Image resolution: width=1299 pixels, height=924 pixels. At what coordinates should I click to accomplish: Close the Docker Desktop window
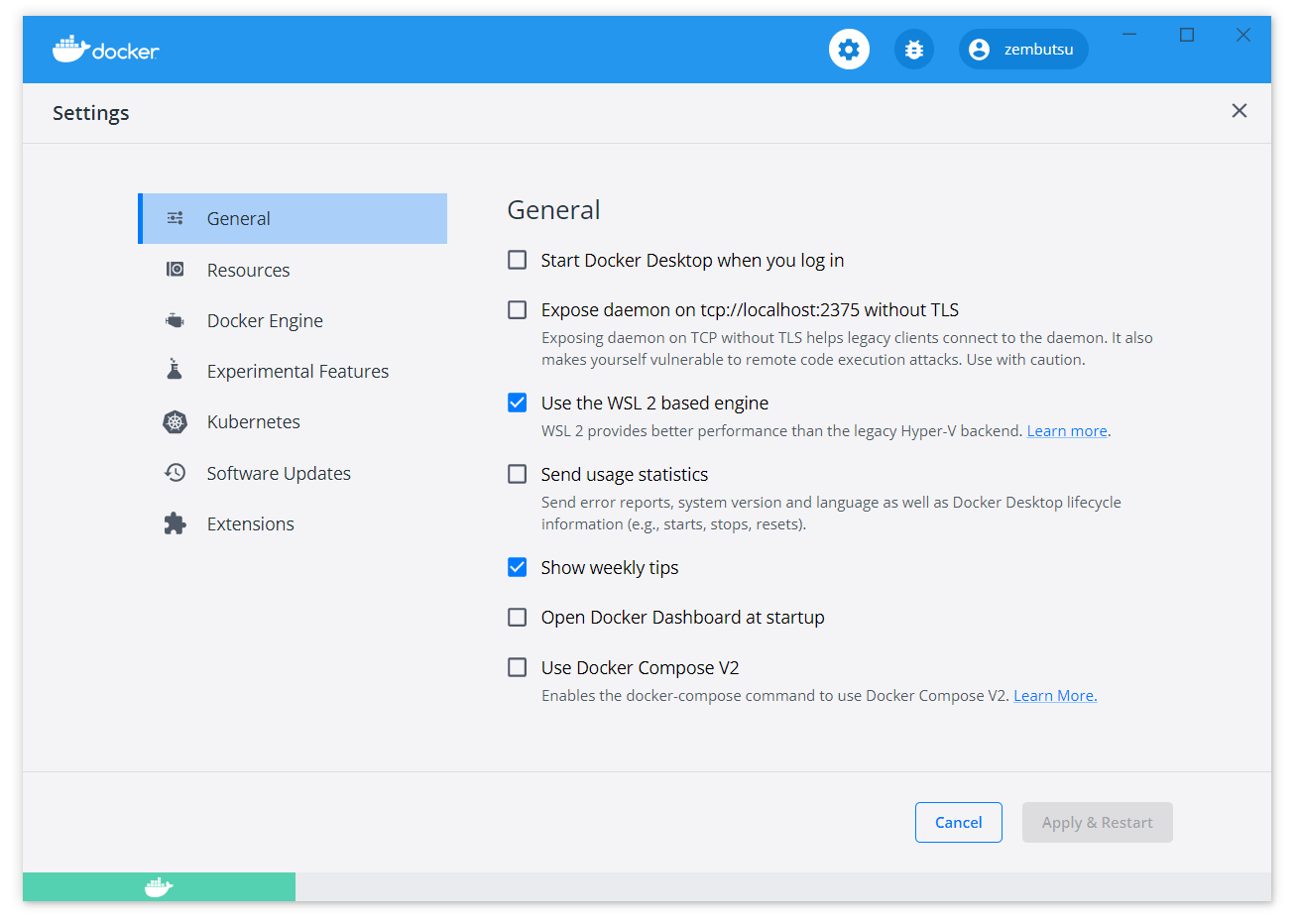click(1243, 35)
